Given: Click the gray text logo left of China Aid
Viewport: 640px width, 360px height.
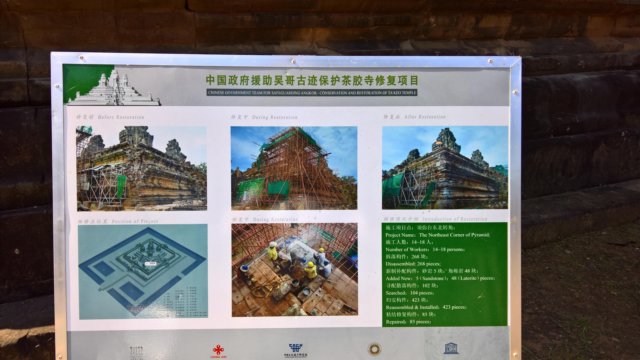Looking at the screenshot, I should (x=136, y=352).
